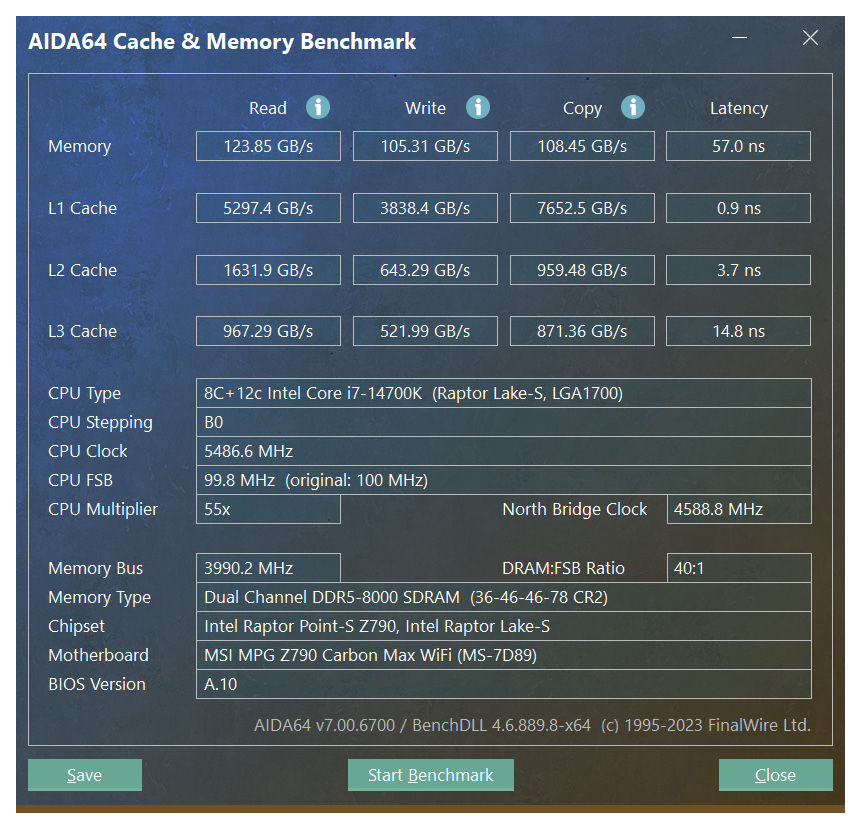860x823 pixels.
Task: Click the Save button
Action: 85,775
